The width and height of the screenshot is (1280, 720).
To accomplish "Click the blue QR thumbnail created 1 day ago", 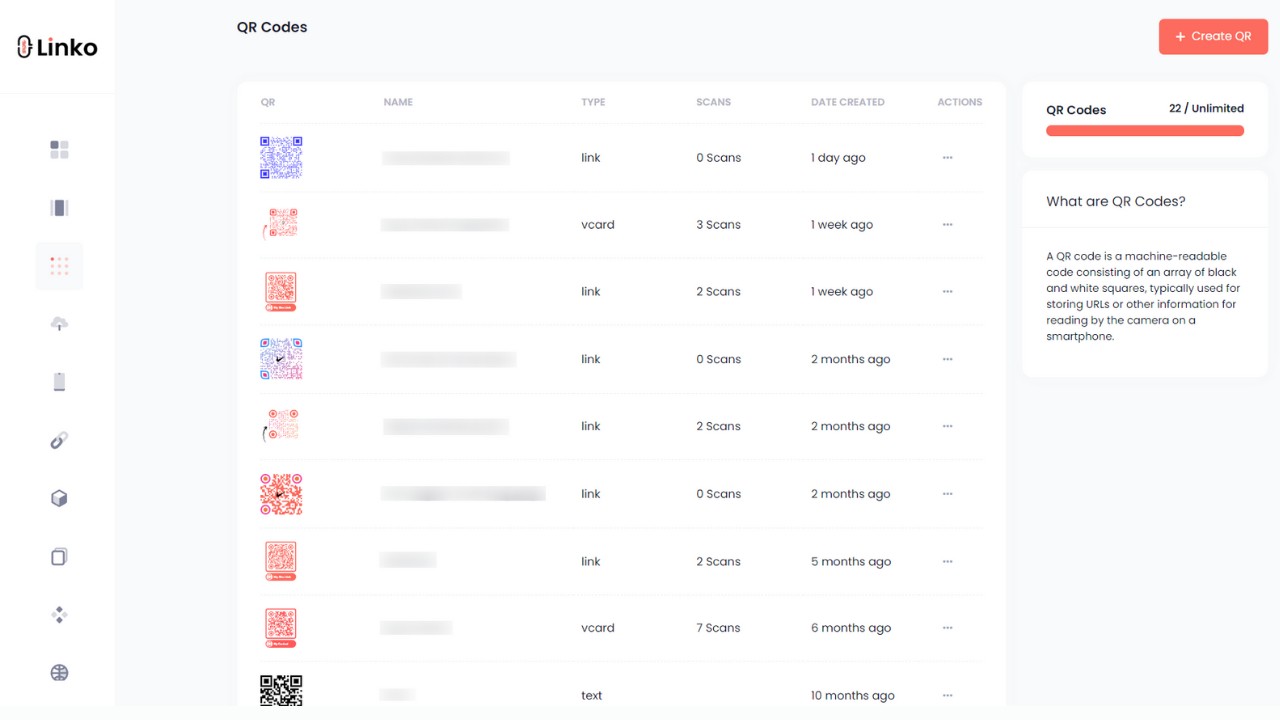I will pyautogui.click(x=281, y=158).
